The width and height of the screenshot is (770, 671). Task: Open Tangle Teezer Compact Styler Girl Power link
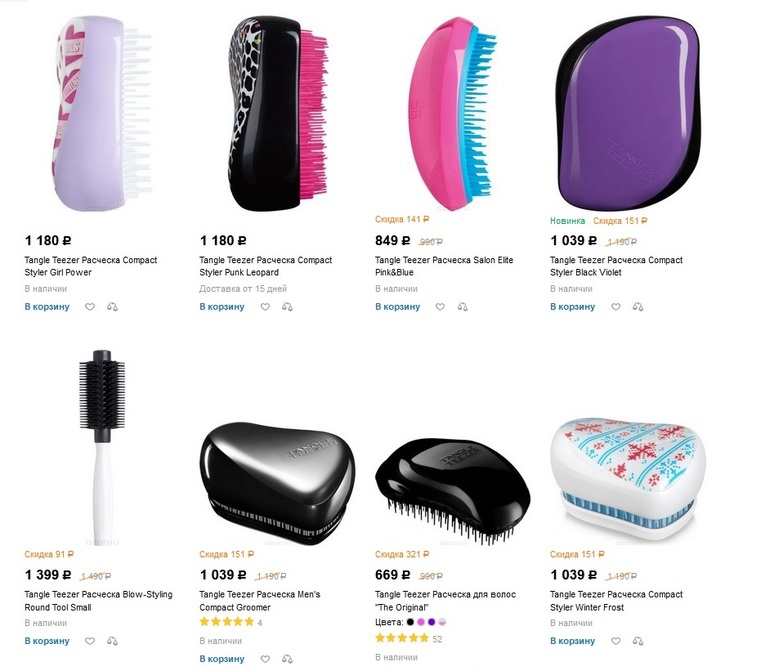[x=91, y=266]
